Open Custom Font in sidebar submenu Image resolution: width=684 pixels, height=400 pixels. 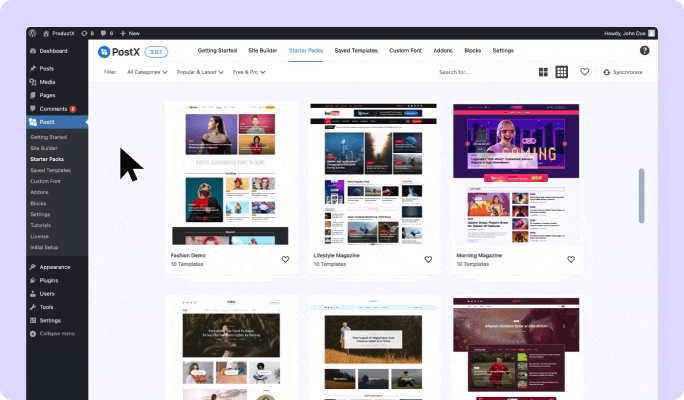tap(45, 181)
